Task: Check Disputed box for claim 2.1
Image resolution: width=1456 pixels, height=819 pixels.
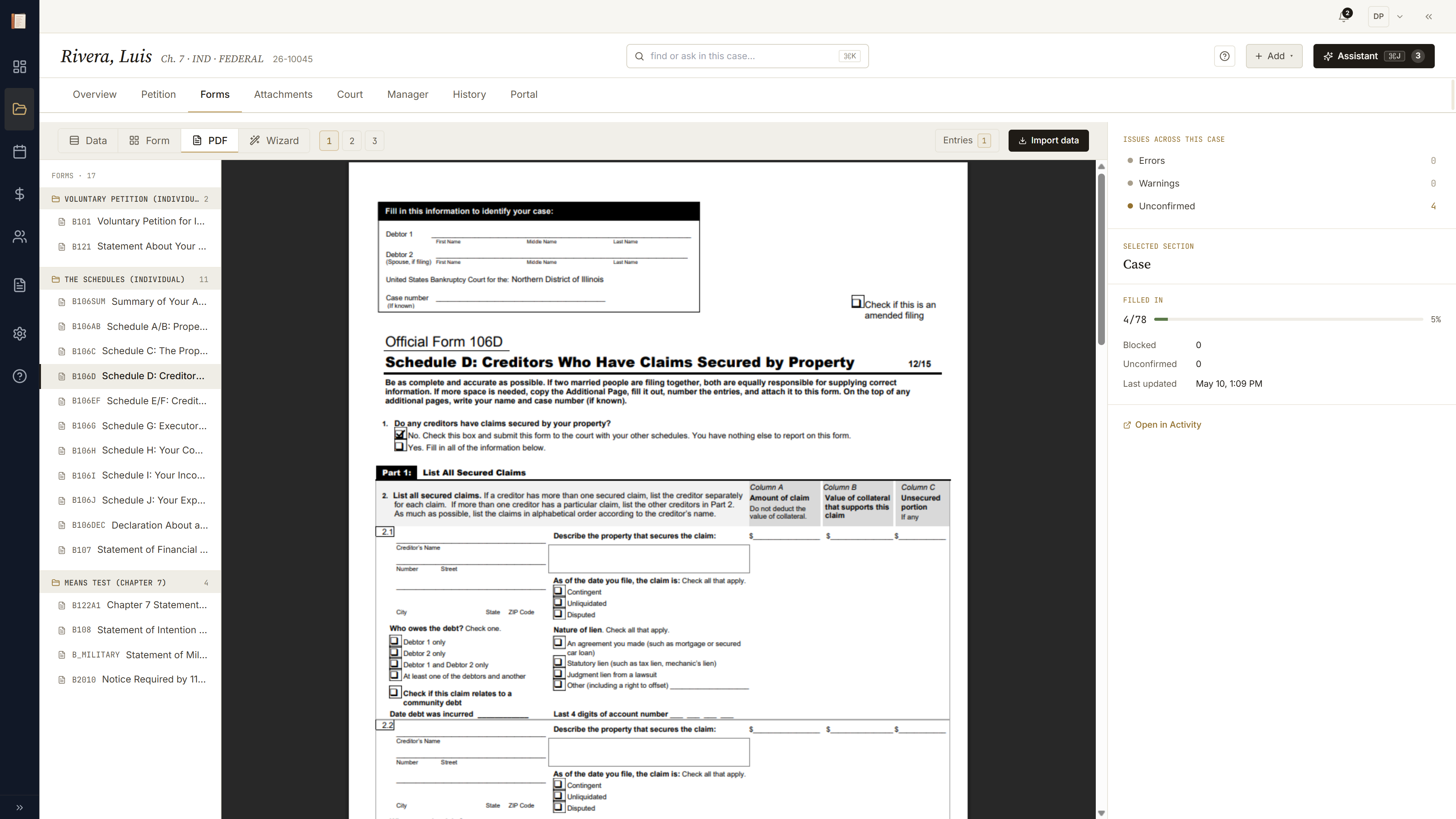Action: point(559,613)
